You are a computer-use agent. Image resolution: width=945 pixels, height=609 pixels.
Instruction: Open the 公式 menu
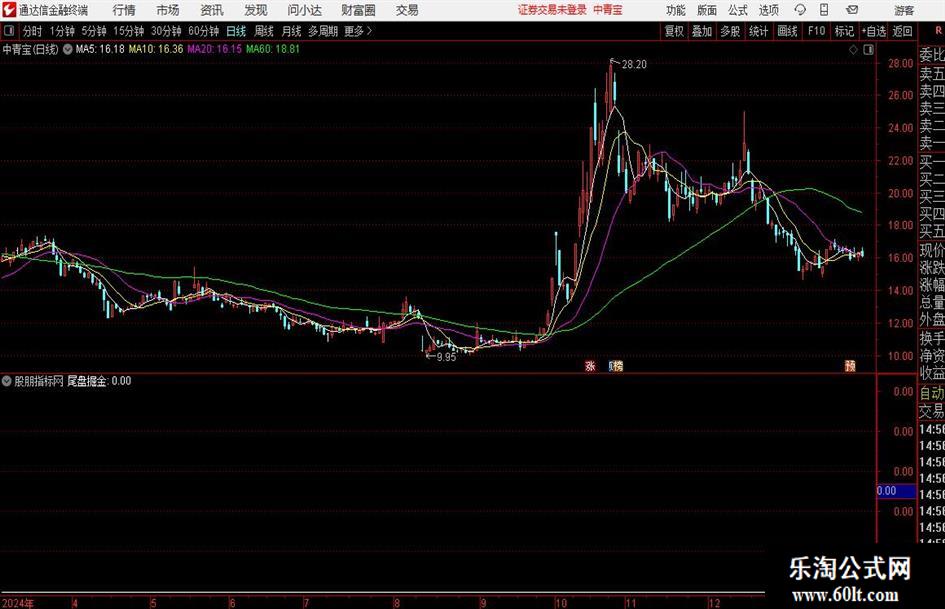[737, 10]
